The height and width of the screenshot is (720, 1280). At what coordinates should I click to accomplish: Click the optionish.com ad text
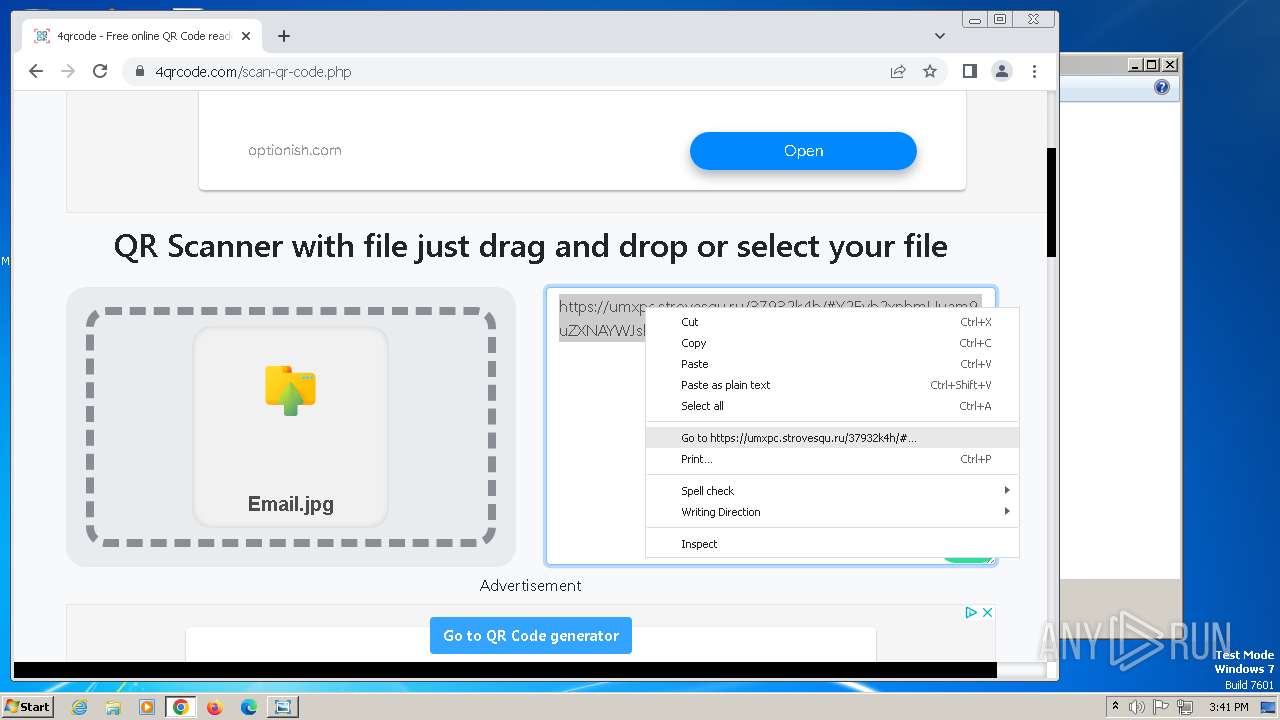(x=295, y=150)
